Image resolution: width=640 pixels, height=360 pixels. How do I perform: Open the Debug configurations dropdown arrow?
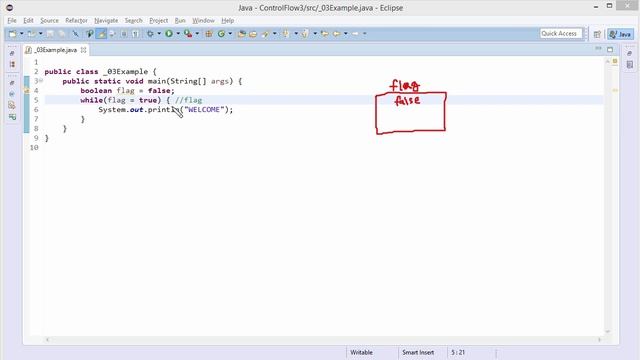click(x=159, y=34)
